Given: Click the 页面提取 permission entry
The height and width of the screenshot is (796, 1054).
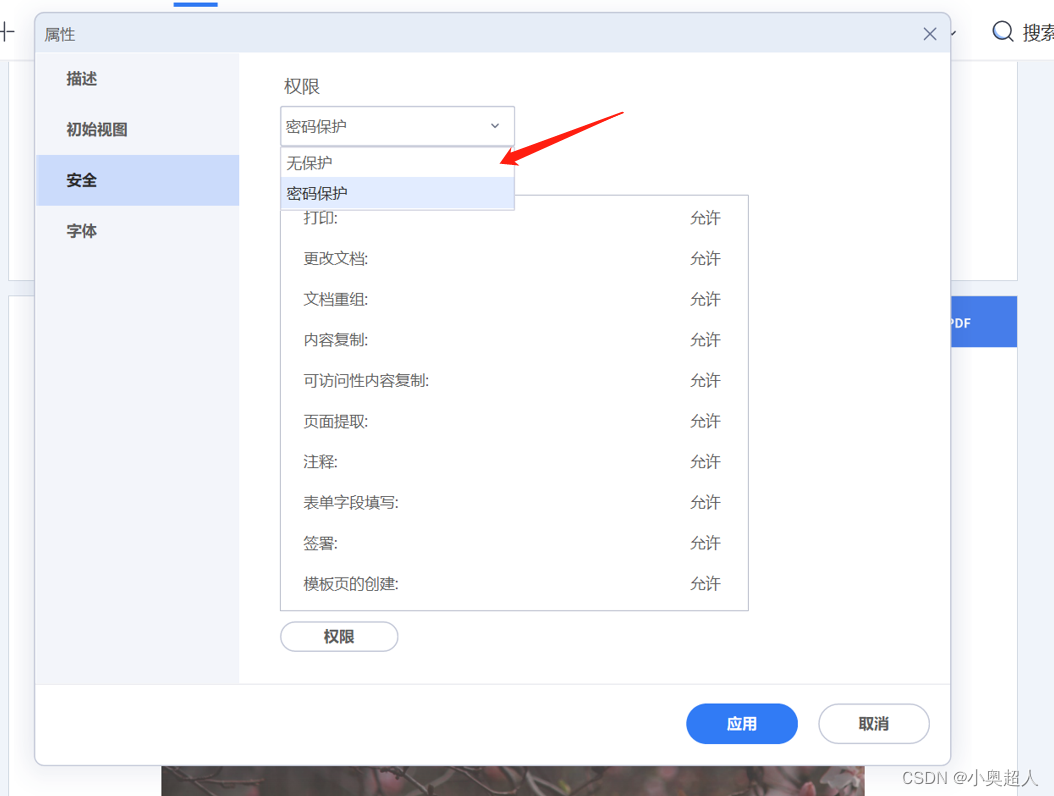Looking at the screenshot, I should (514, 421).
